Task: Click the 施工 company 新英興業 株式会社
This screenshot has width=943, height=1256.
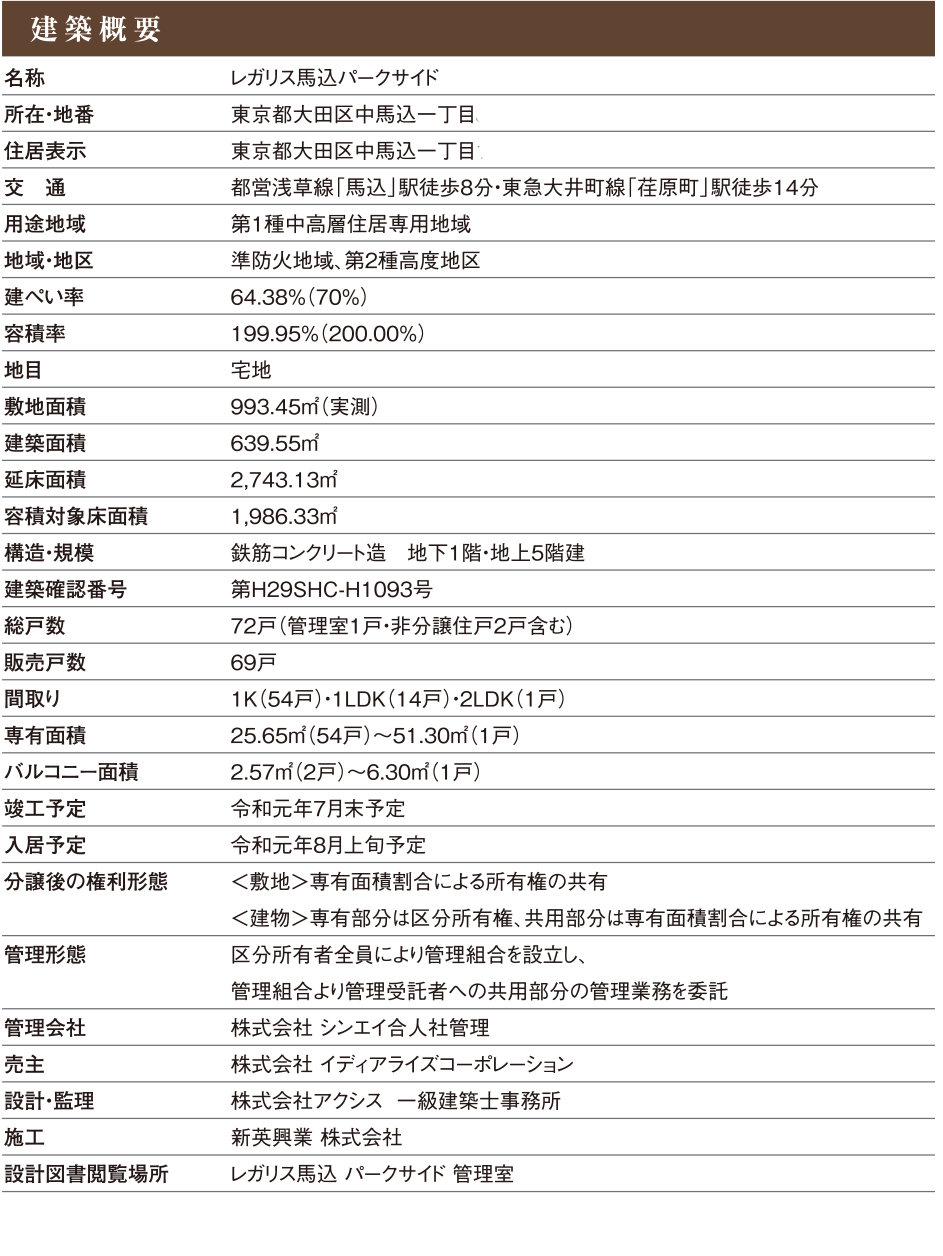Action: pos(316,1138)
